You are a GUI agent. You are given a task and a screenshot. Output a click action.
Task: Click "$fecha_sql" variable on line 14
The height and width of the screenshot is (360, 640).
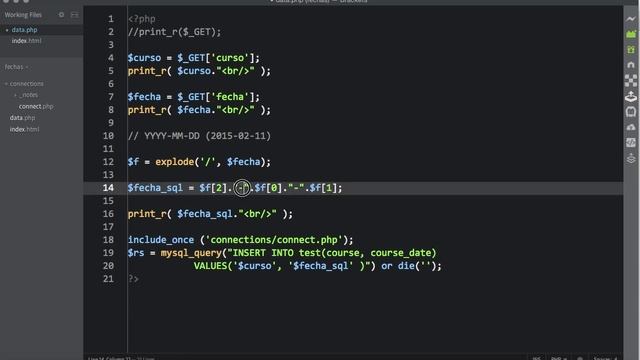(155, 188)
